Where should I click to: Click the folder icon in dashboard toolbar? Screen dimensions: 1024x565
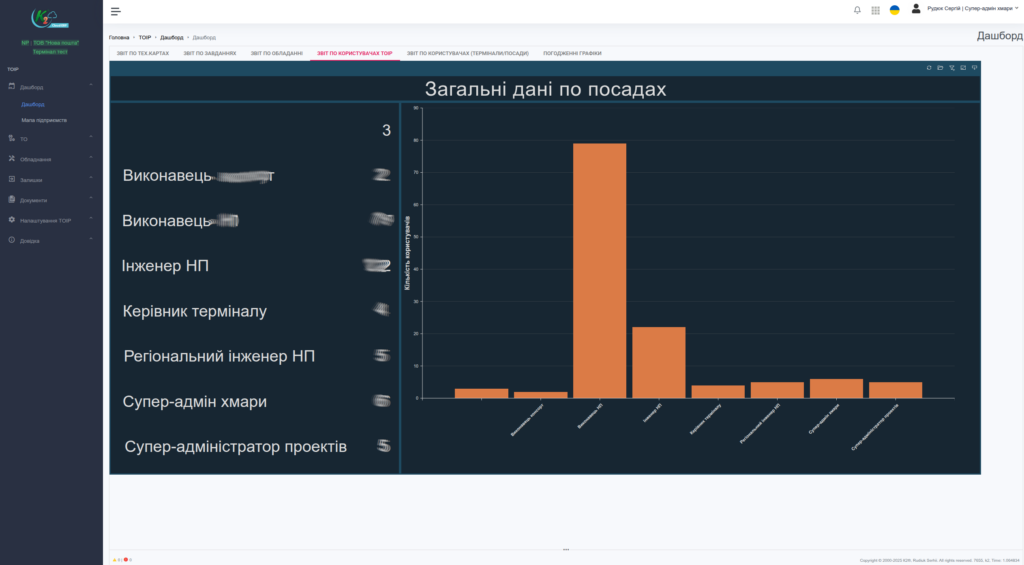click(940, 68)
